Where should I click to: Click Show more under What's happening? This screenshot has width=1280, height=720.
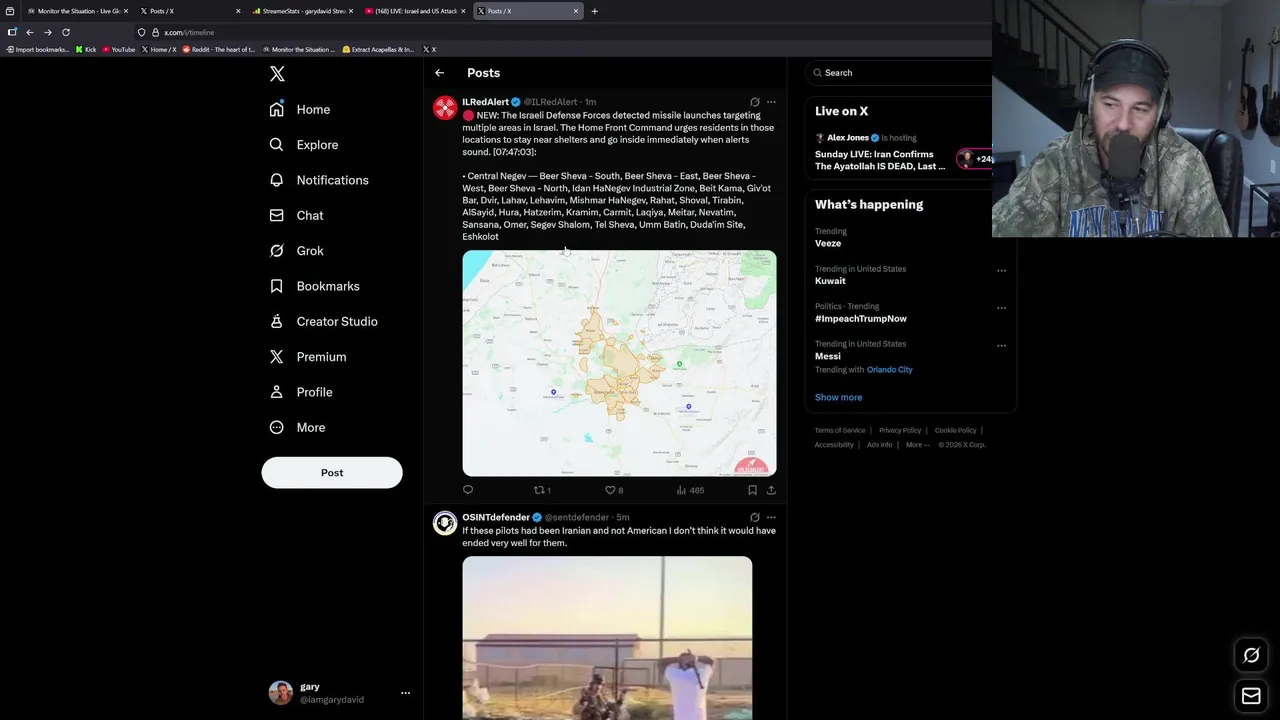tap(838, 397)
